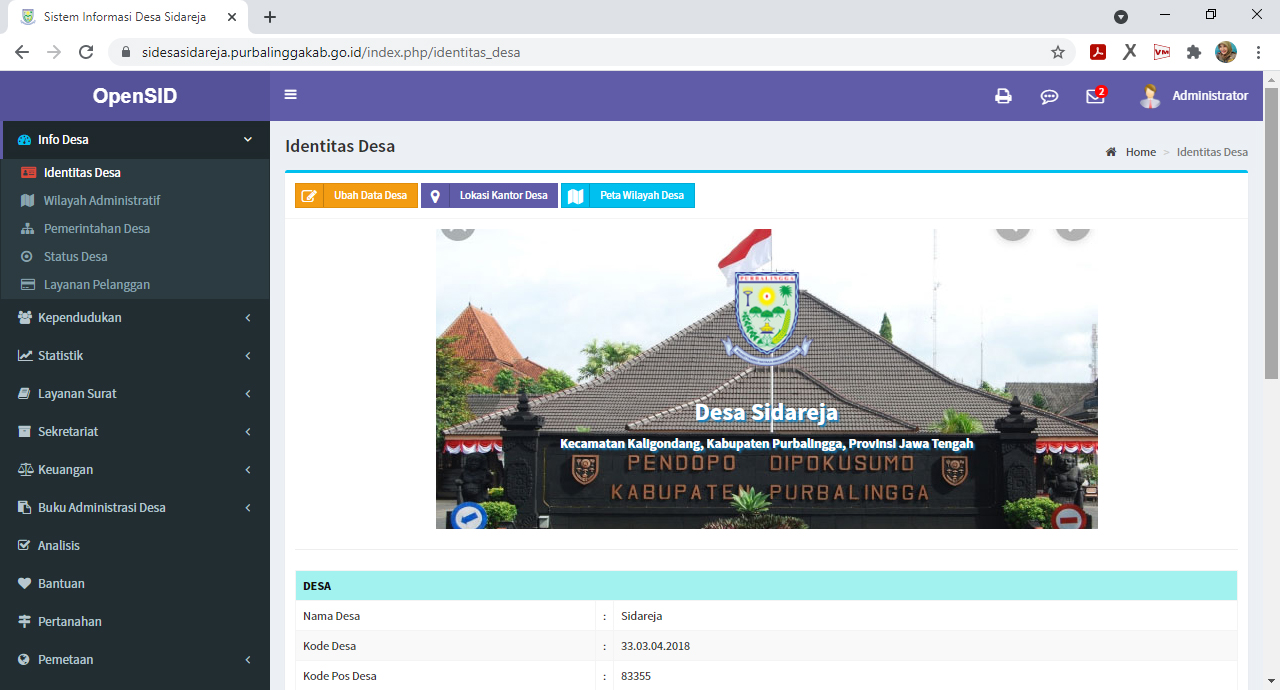
Task: Open the browser Extensions puzzle icon
Action: pyautogui.click(x=1193, y=52)
